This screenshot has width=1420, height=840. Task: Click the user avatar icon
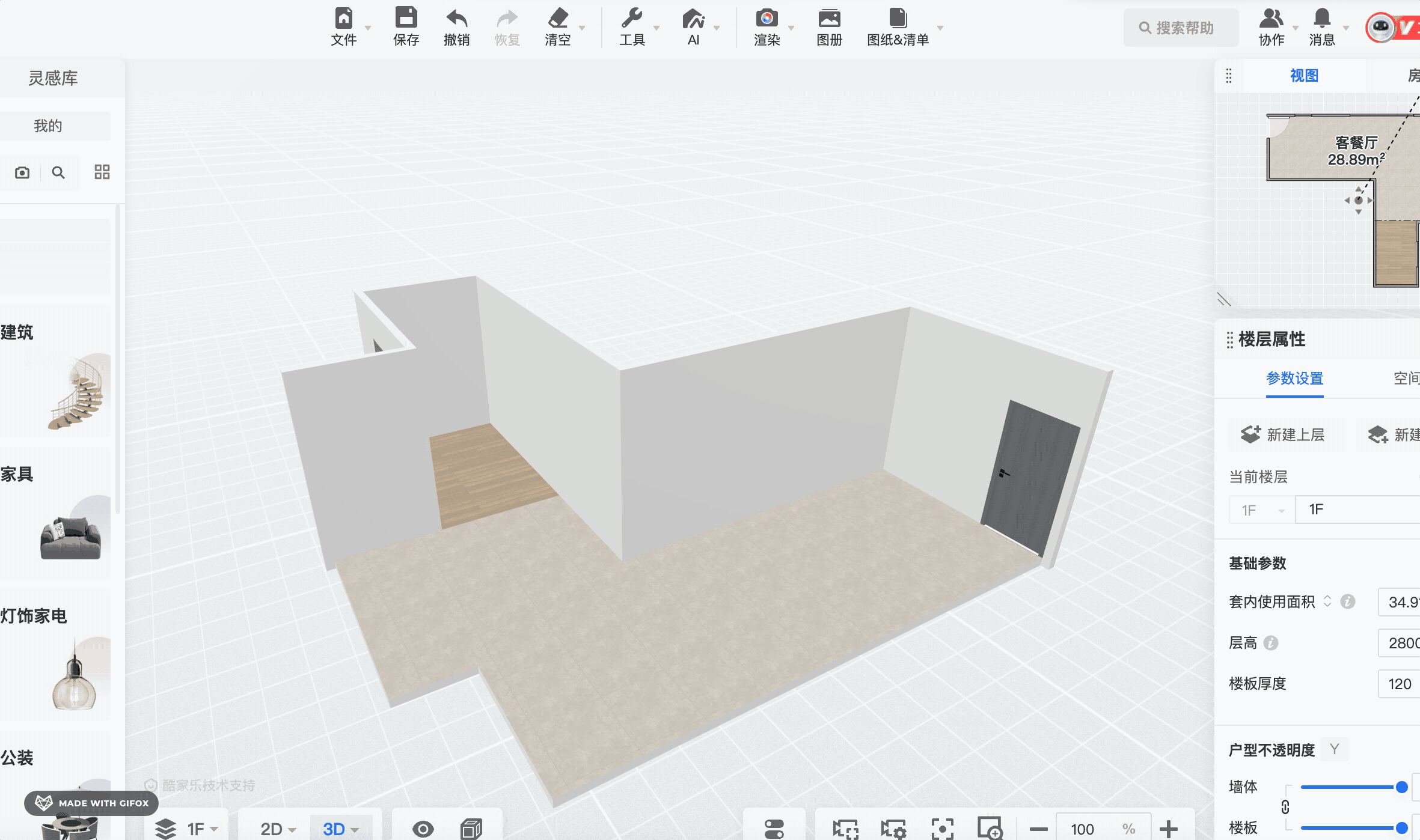pyautogui.click(x=1381, y=27)
